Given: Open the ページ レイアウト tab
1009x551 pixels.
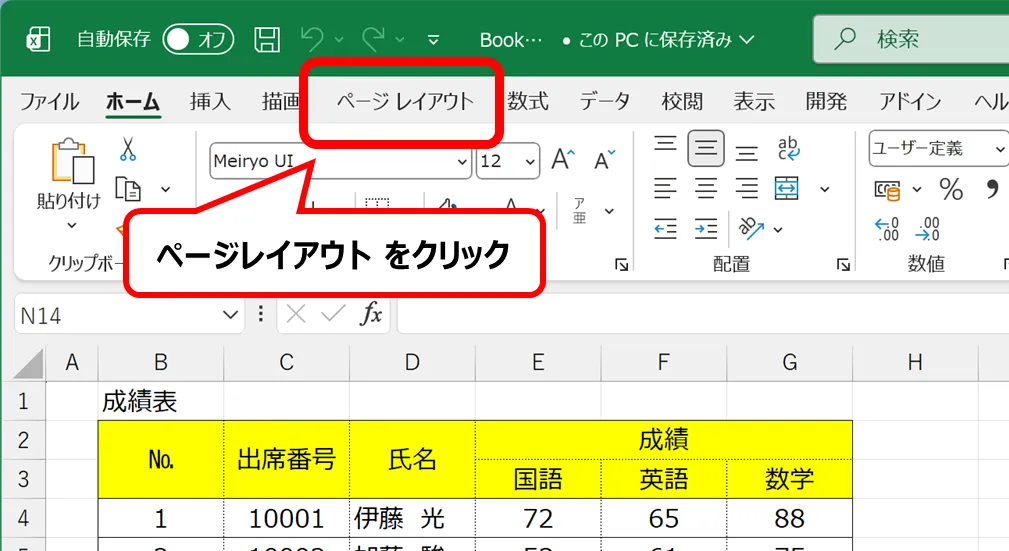Looking at the screenshot, I should pos(404,101).
